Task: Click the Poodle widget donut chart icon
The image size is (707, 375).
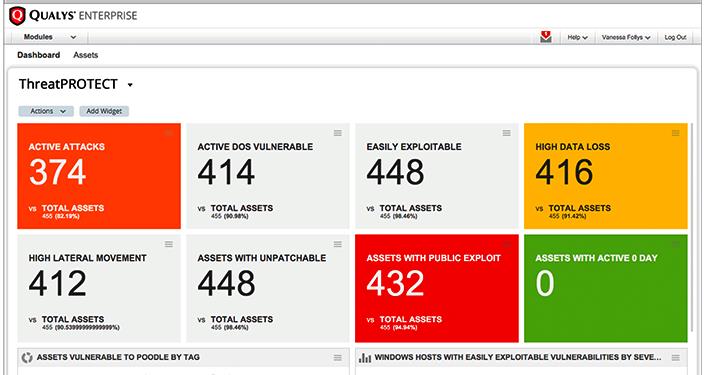Action: pos(27,358)
